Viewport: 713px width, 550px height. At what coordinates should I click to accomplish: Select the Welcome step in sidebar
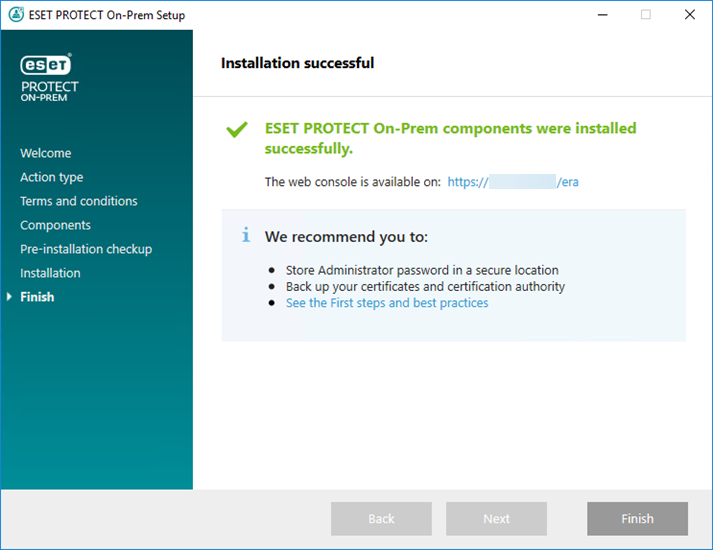coord(45,153)
